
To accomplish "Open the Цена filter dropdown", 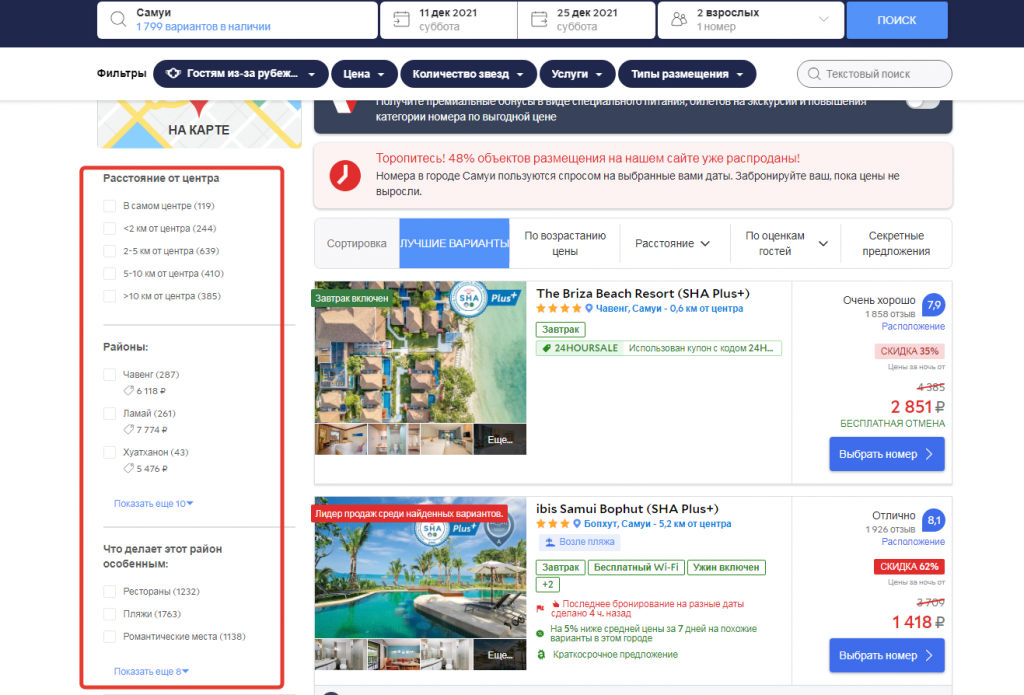I will coord(364,74).
